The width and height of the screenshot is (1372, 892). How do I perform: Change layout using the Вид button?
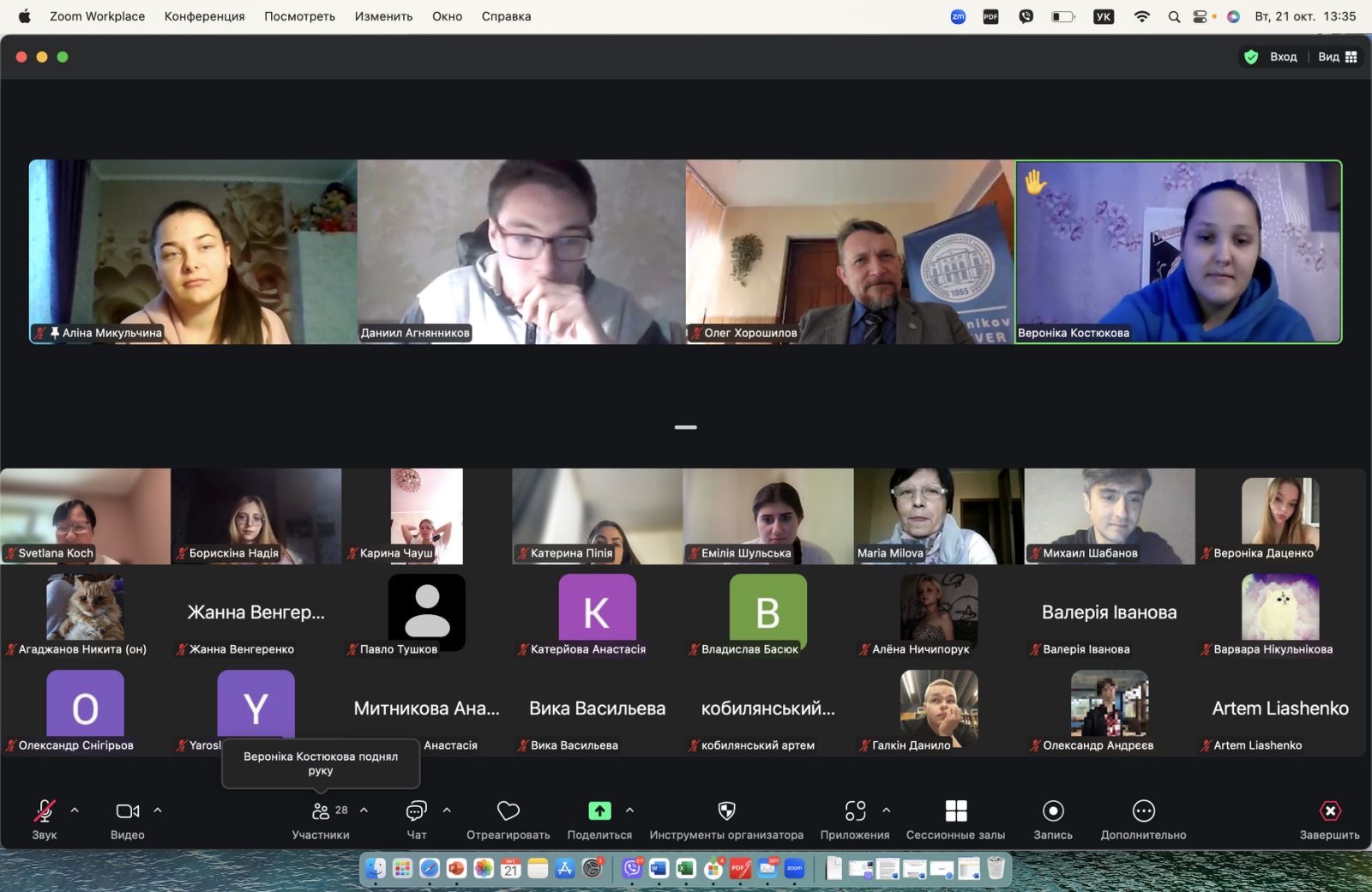point(1337,57)
